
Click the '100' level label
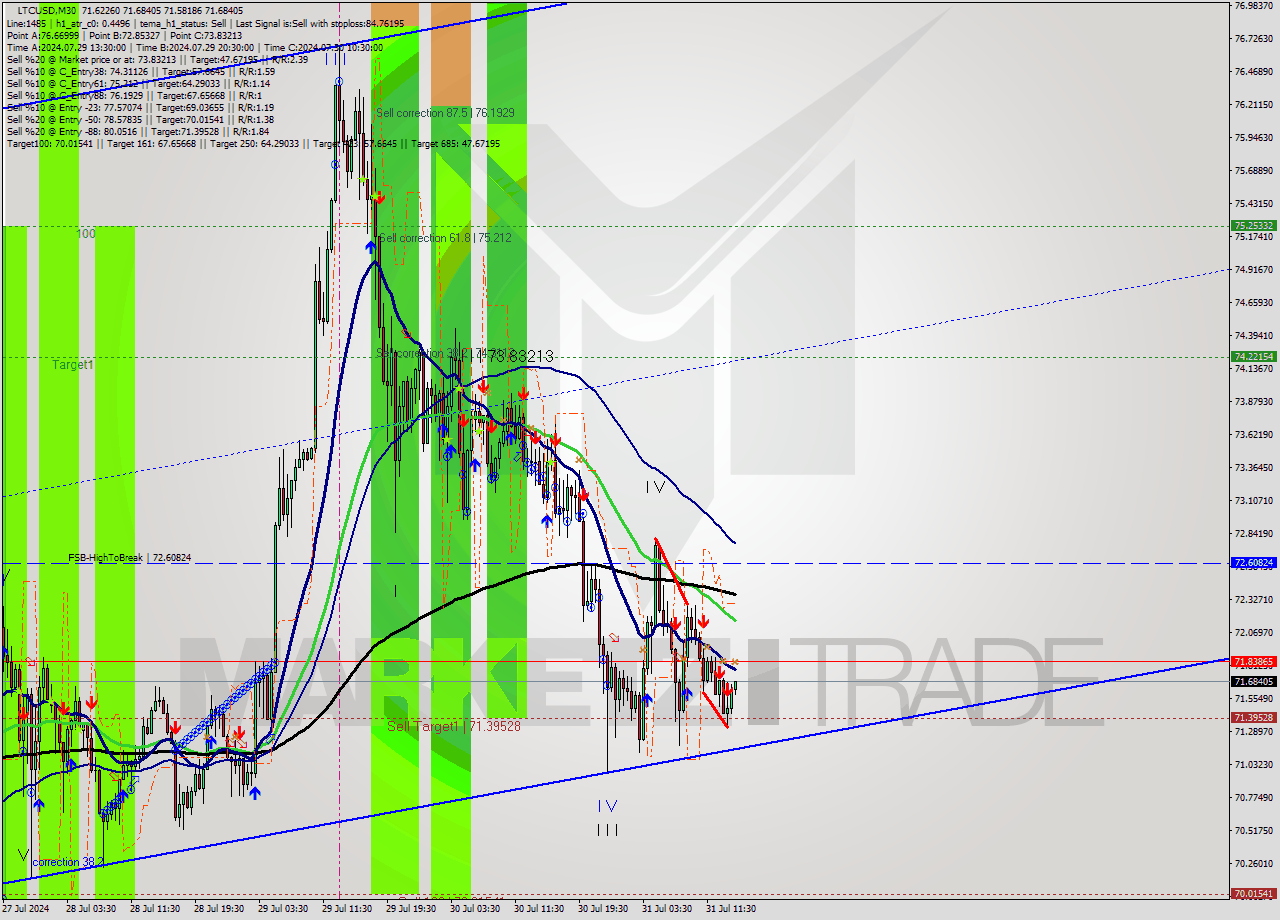86,233
